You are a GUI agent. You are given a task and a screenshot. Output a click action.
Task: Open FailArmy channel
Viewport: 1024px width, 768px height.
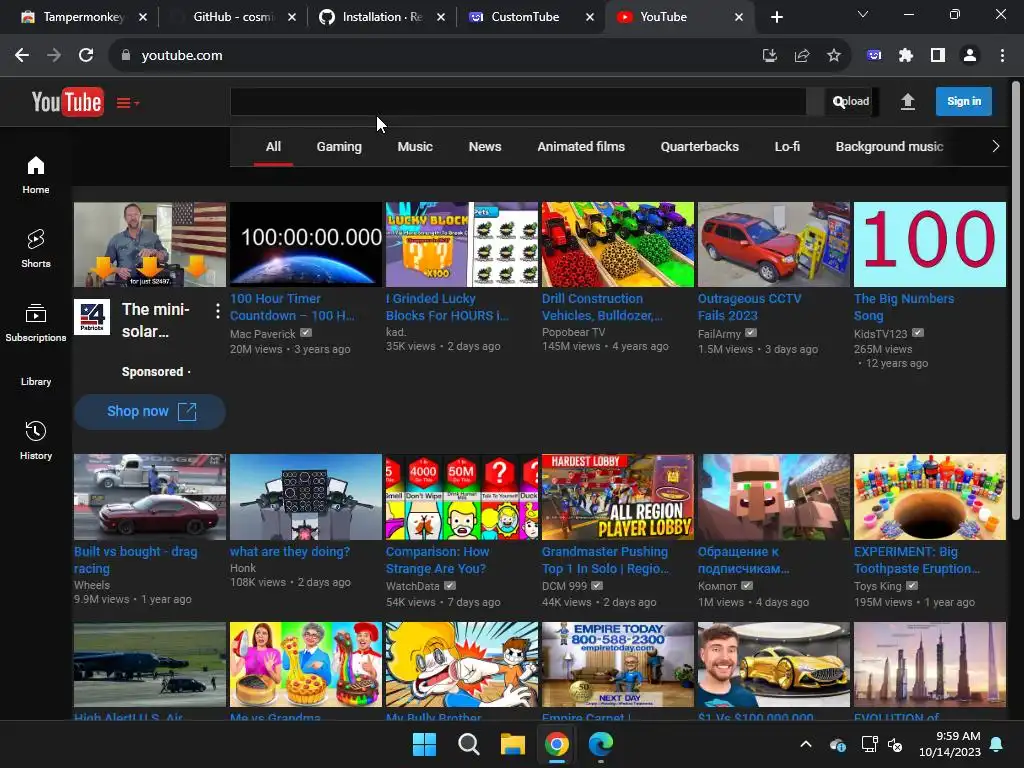(x=719, y=334)
